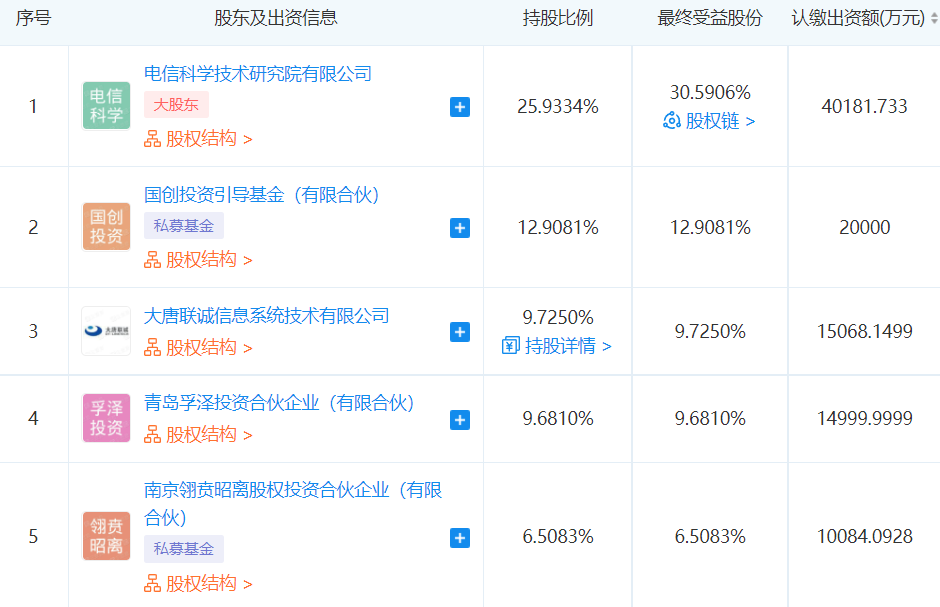The width and height of the screenshot is (940, 607).
Task: Select the 9.6810% value in 持股比例 column
Action: (558, 418)
